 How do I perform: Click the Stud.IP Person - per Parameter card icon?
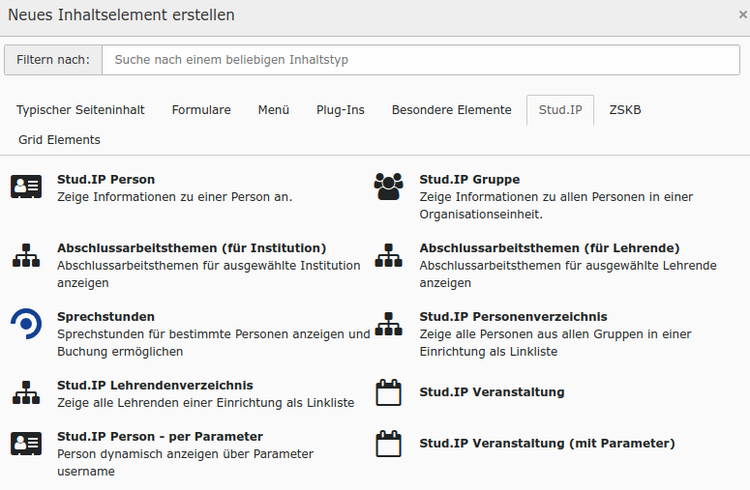pos(26,444)
